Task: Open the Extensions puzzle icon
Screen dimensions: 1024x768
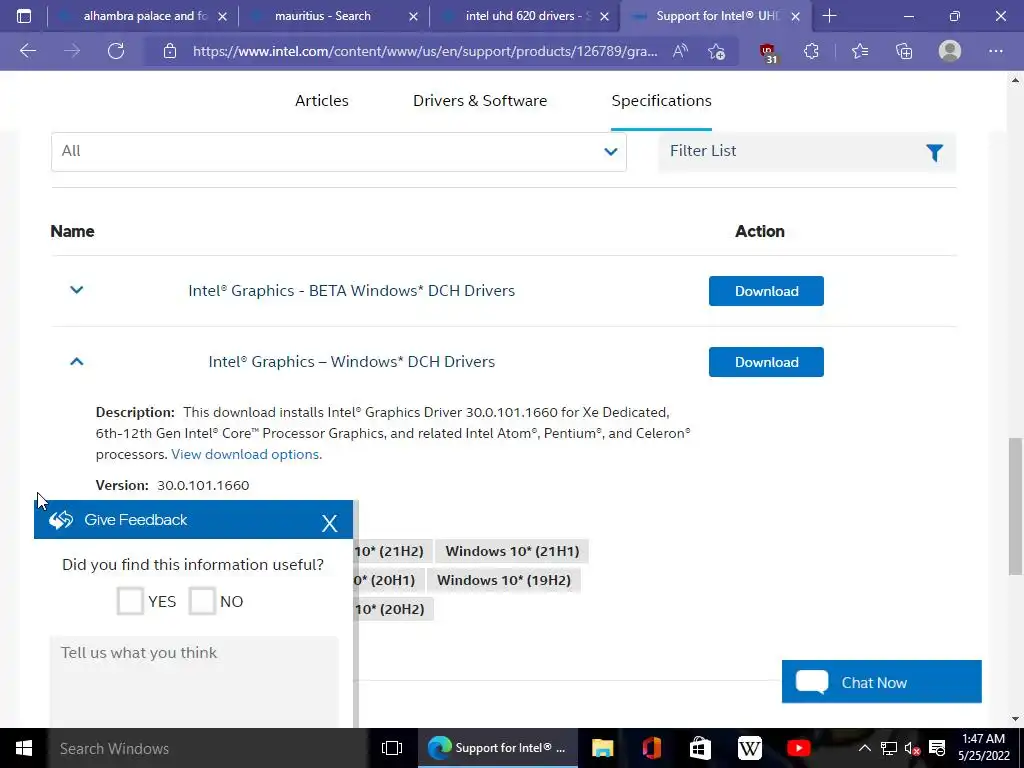Action: click(x=811, y=51)
